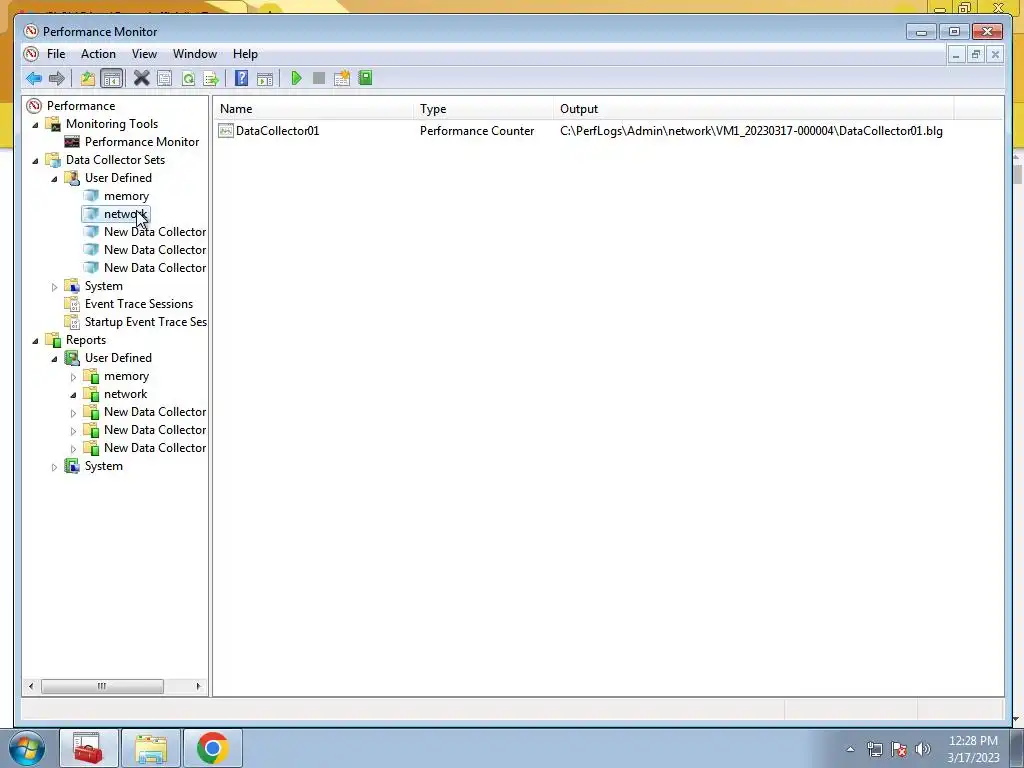Open the View menu
1024x768 pixels.
click(144, 54)
